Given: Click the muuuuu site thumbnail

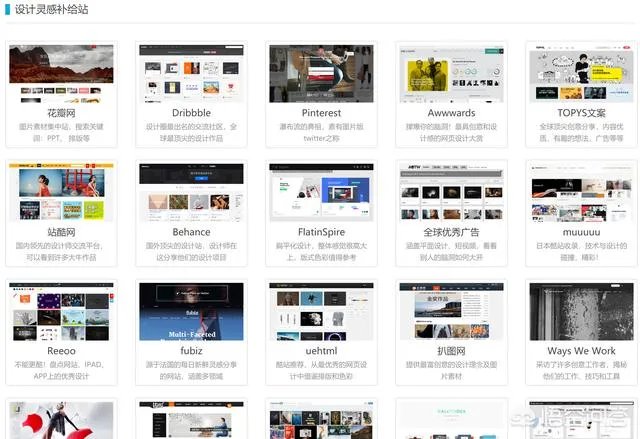Looking at the screenshot, I should coord(580,192).
